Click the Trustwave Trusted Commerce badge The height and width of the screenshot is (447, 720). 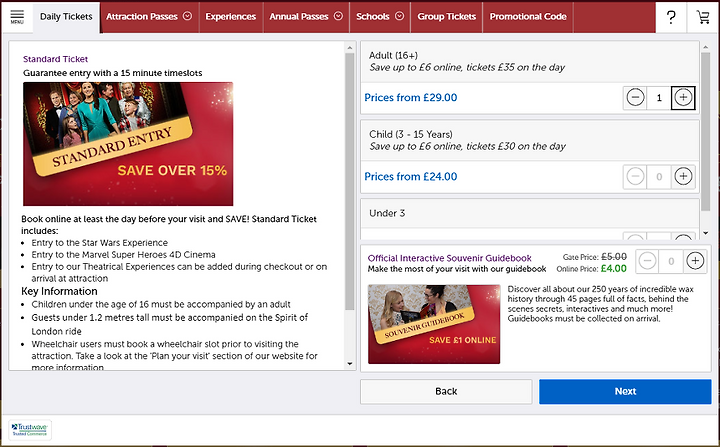tap(30, 430)
